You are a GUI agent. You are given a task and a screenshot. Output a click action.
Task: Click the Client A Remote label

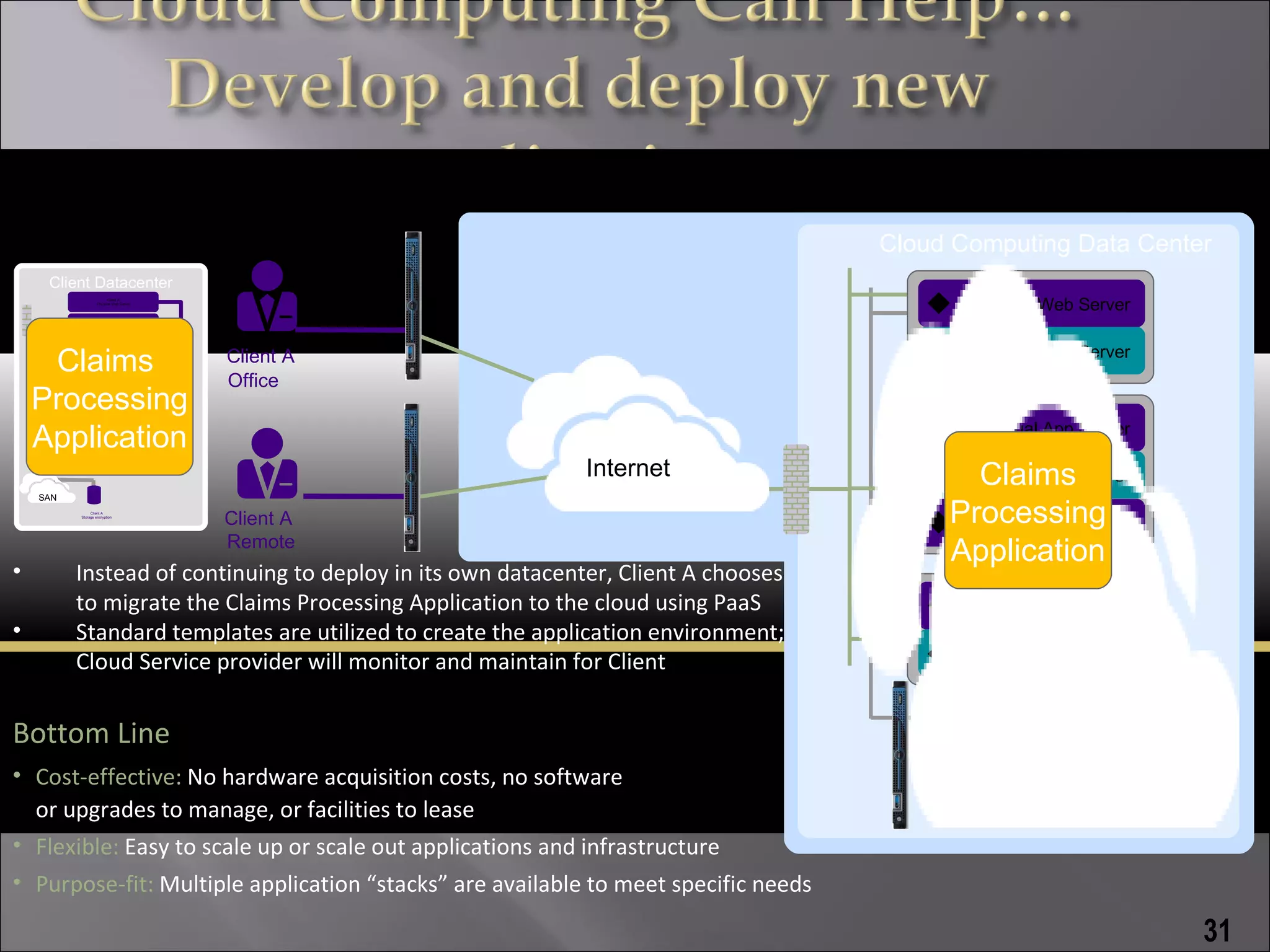[x=259, y=530]
